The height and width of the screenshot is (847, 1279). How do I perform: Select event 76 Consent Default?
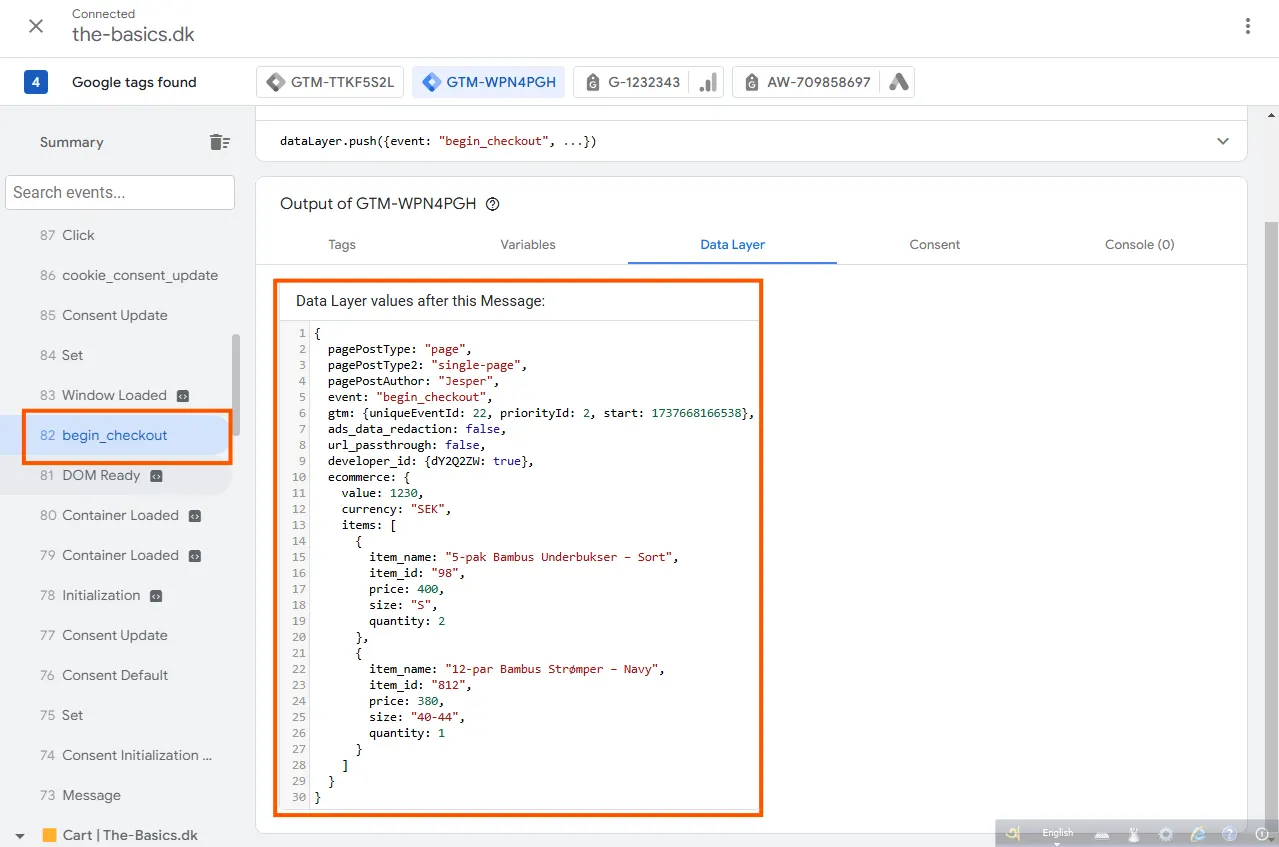(x=116, y=675)
